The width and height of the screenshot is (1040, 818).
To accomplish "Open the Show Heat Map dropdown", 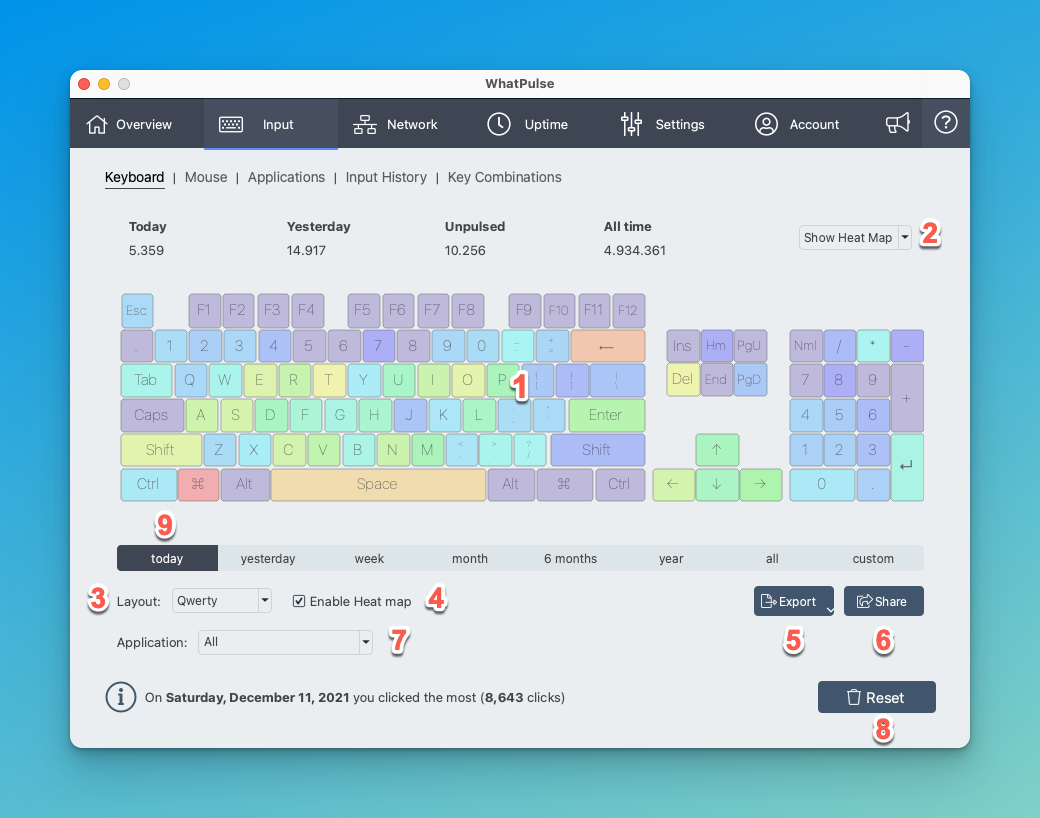I will 855,238.
